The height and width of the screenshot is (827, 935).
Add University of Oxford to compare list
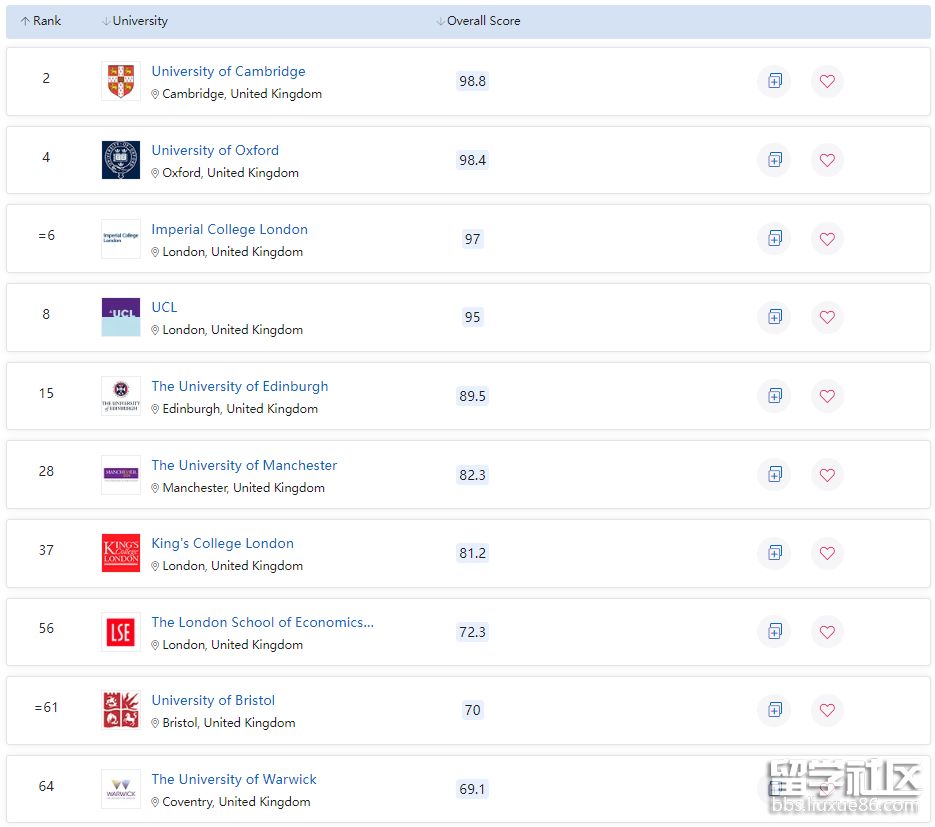click(x=775, y=160)
